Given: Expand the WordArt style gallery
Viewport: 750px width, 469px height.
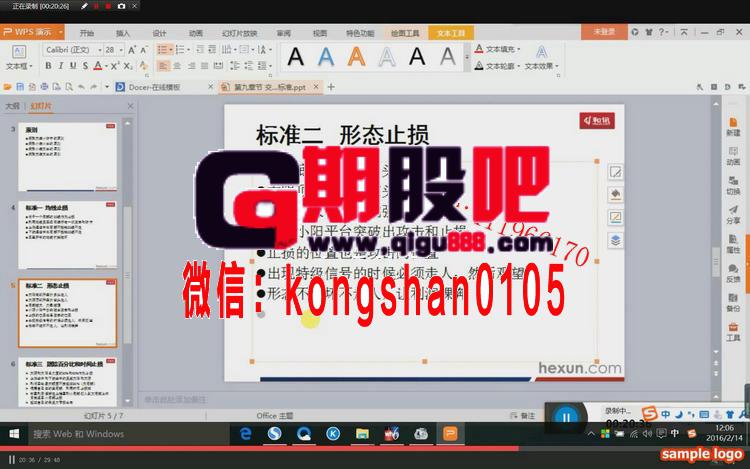Looking at the screenshot, I should (467, 57).
